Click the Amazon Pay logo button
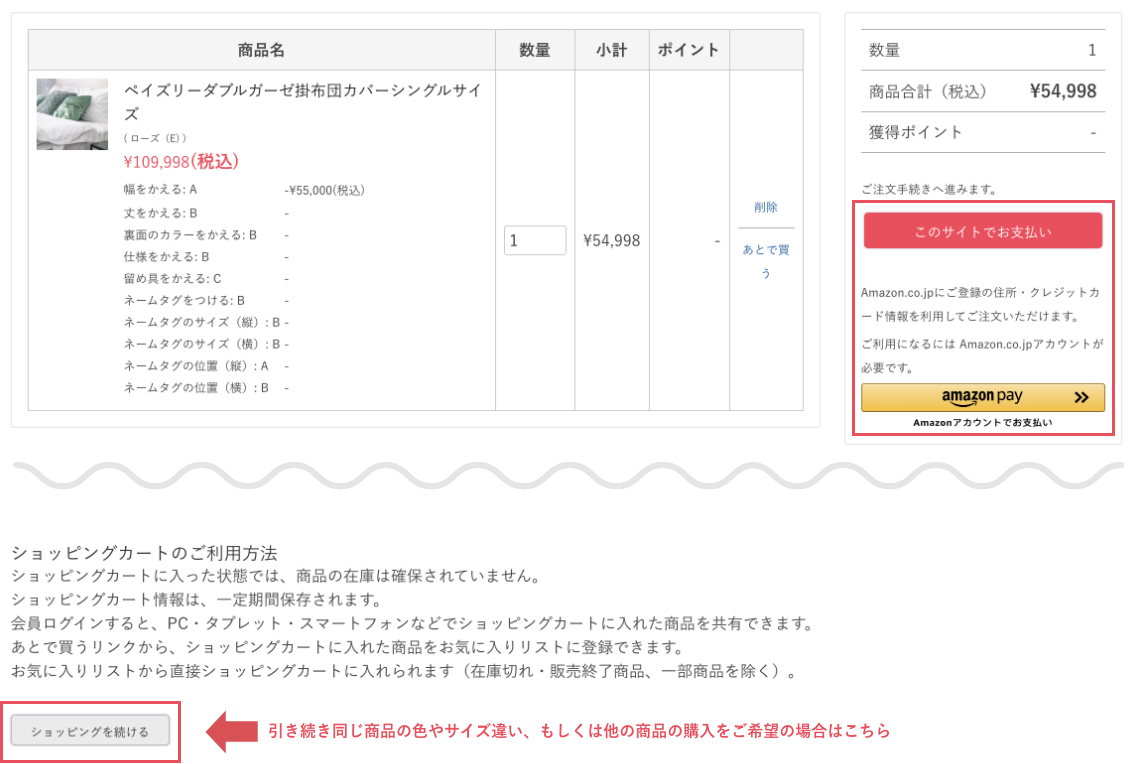 click(982, 397)
